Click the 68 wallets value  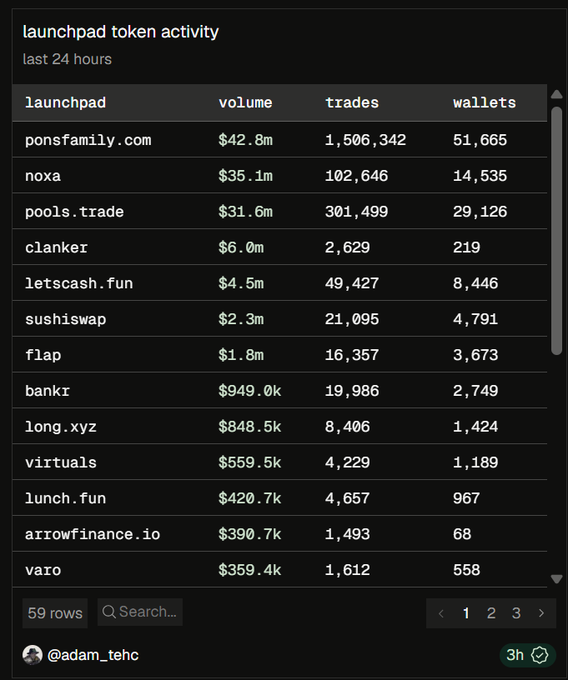pos(462,534)
